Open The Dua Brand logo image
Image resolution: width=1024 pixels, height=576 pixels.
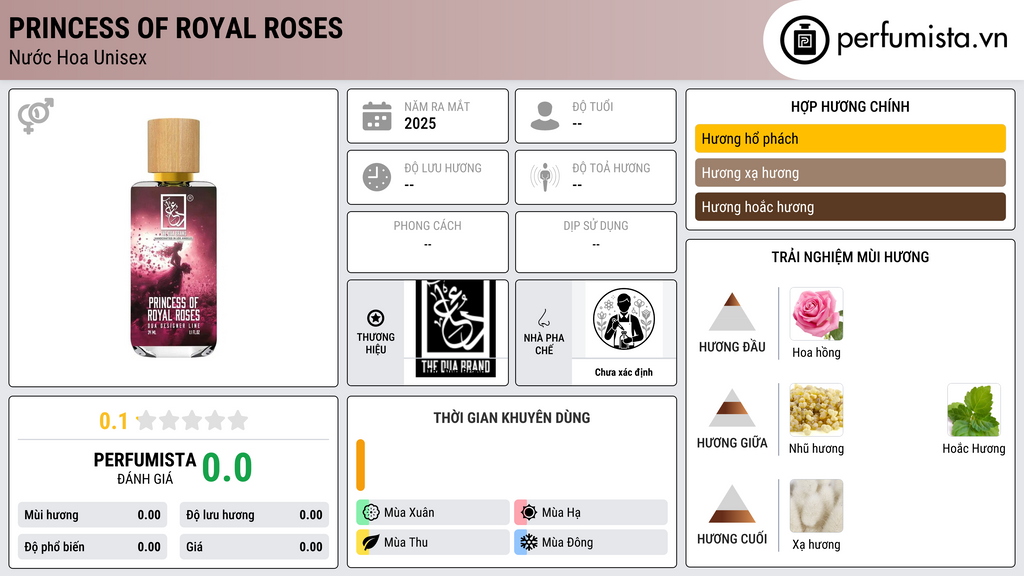click(x=456, y=329)
